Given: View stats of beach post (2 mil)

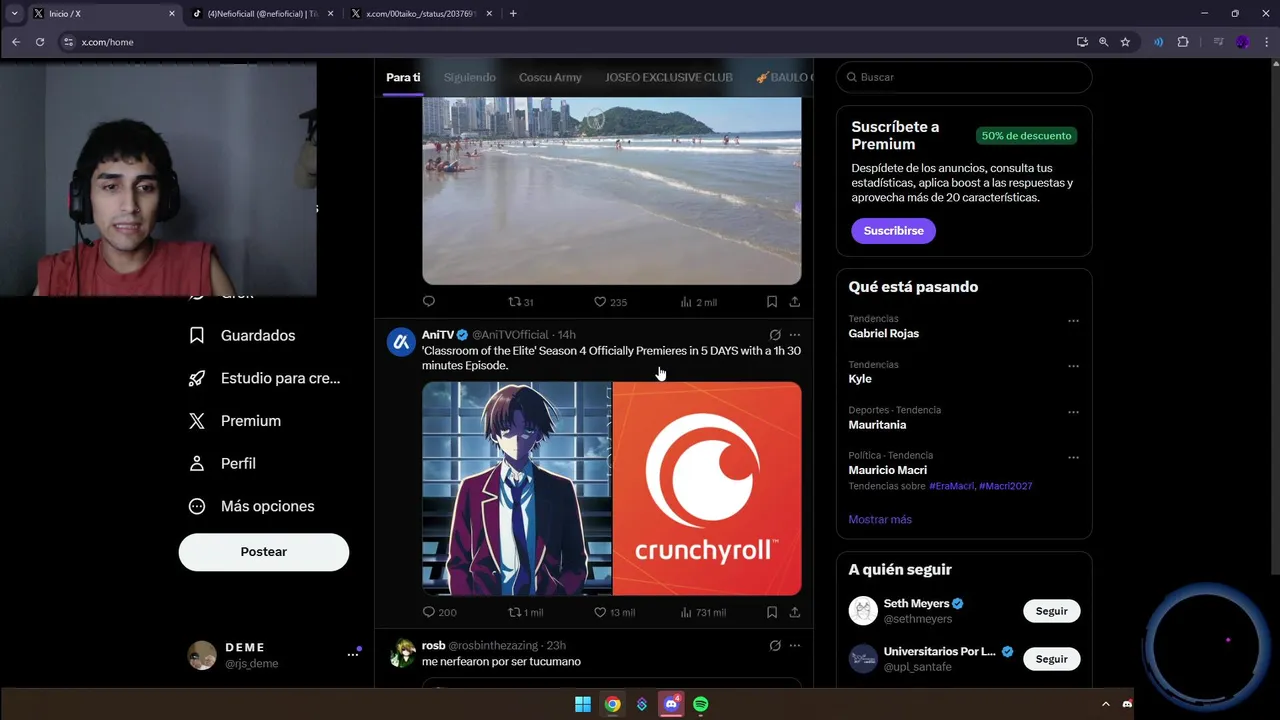Looking at the screenshot, I should tap(698, 301).
